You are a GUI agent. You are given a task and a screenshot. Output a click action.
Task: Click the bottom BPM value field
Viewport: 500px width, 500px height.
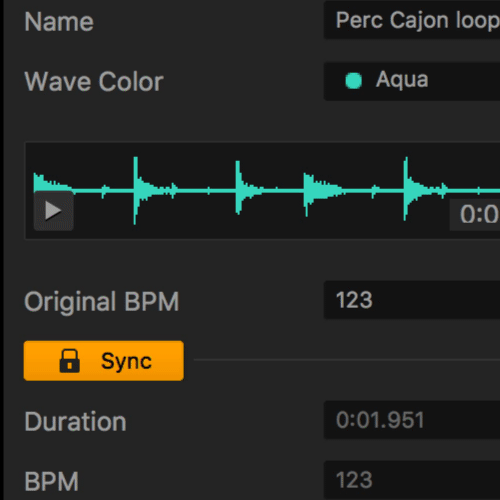click(x=412, y=480)
